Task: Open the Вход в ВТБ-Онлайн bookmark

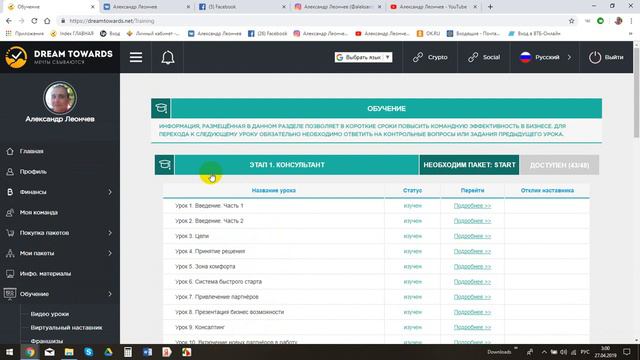Action: tap(534, 33)
